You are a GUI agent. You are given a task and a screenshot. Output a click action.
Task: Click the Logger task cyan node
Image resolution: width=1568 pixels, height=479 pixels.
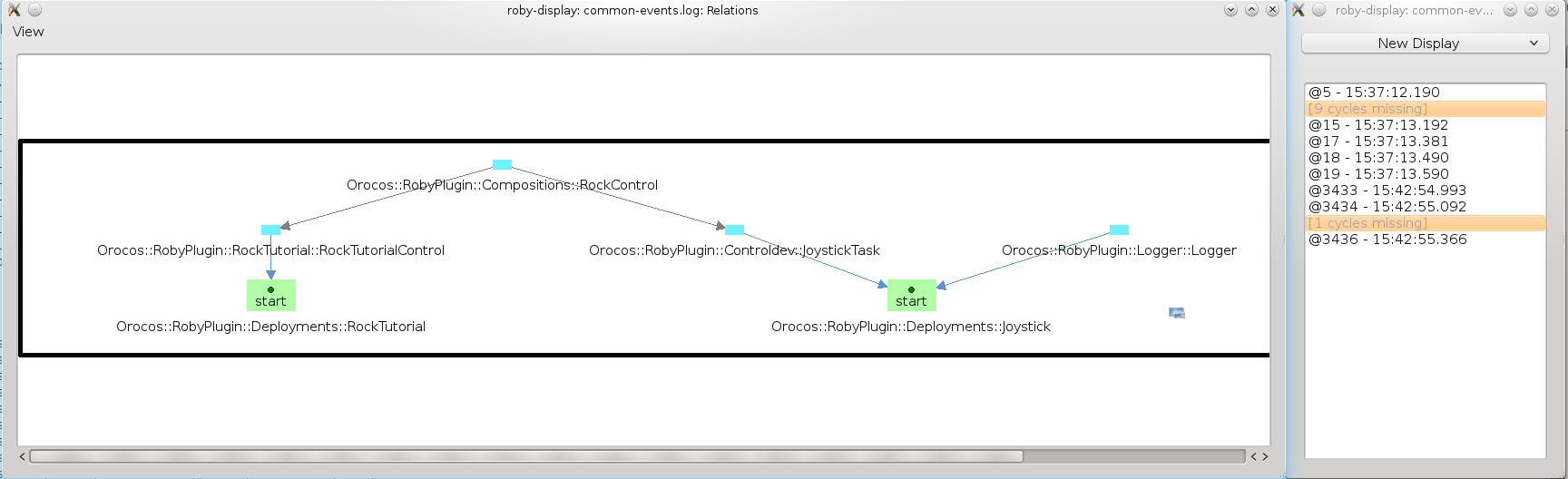click(x=1119, y=230)
